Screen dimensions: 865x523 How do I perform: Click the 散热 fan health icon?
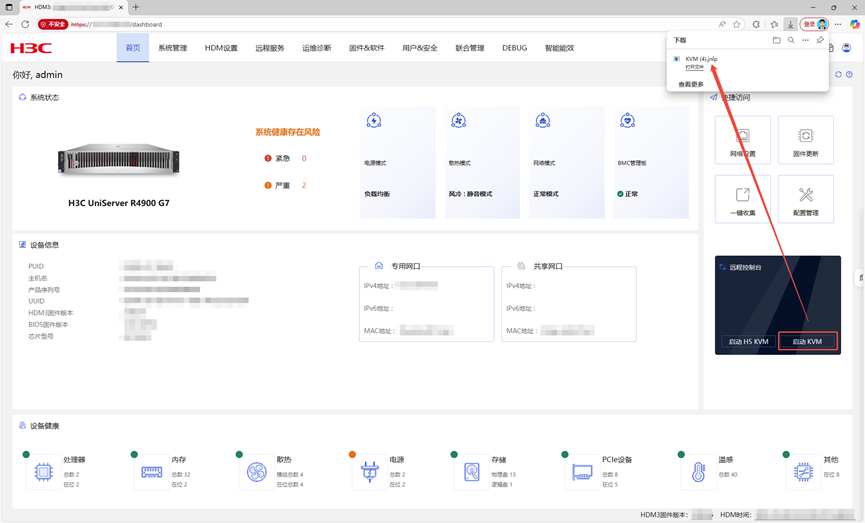[x=257, y=472]
